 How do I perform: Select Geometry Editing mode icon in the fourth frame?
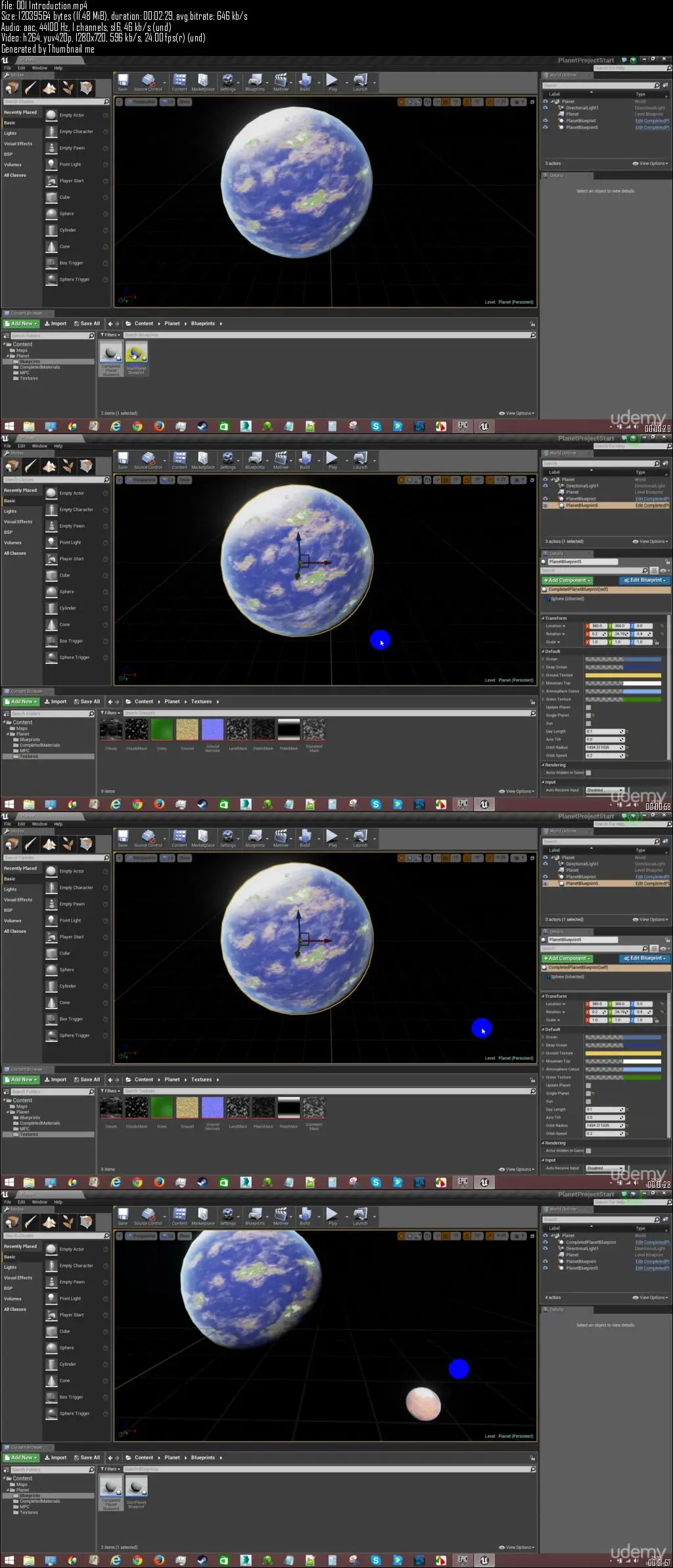pyautogui.click(x=86, y=1222)
